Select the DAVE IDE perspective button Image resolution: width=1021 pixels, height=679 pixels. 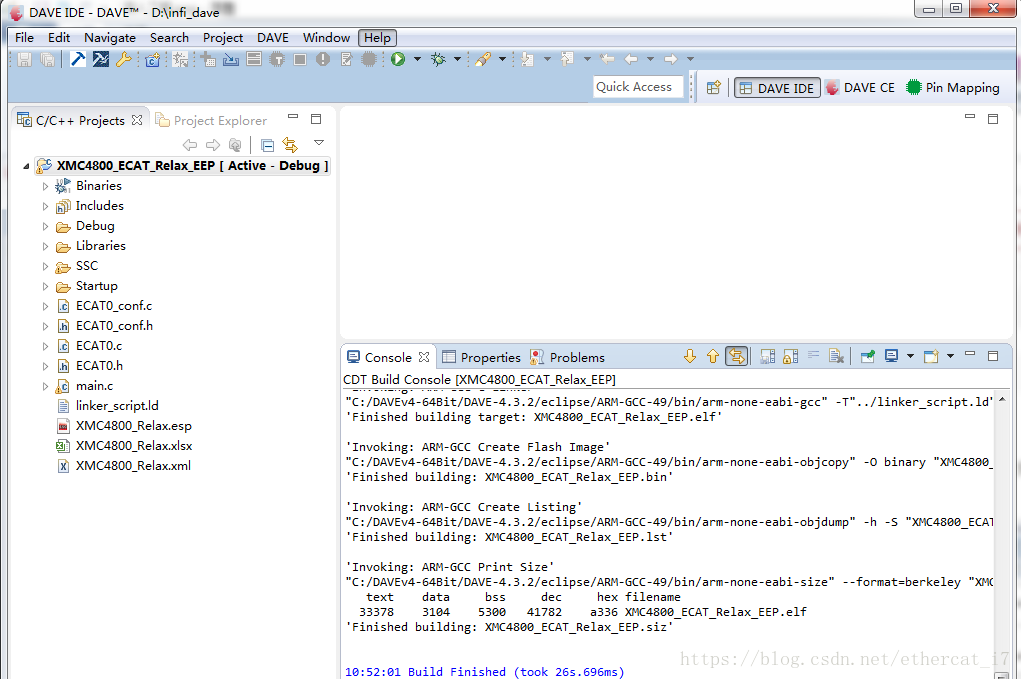[x=776, y=88]
